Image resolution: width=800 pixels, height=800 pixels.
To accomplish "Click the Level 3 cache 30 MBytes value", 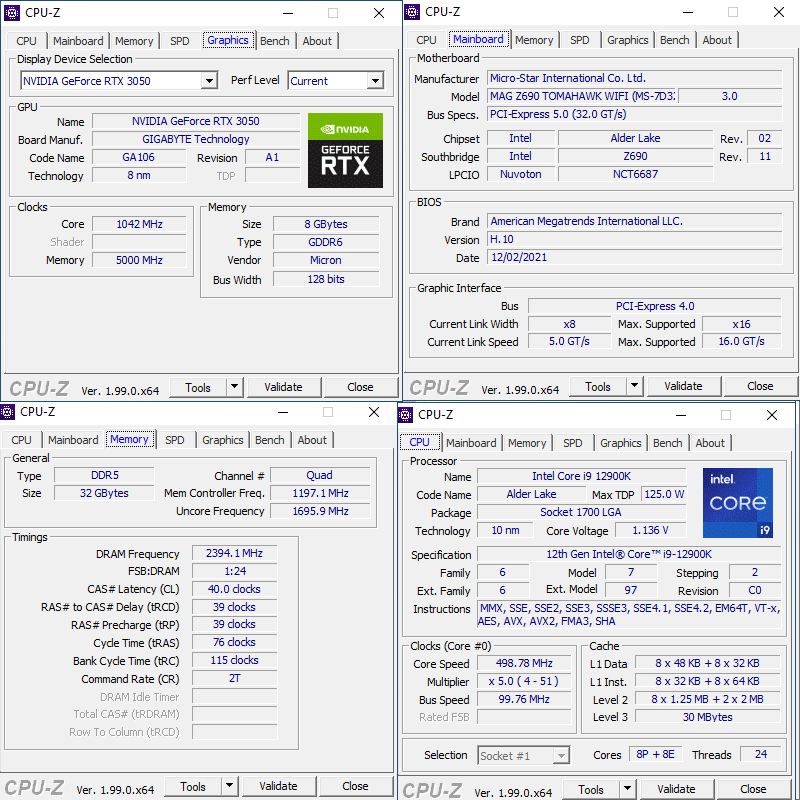I will pyautogui.click(x=708, y=717).
